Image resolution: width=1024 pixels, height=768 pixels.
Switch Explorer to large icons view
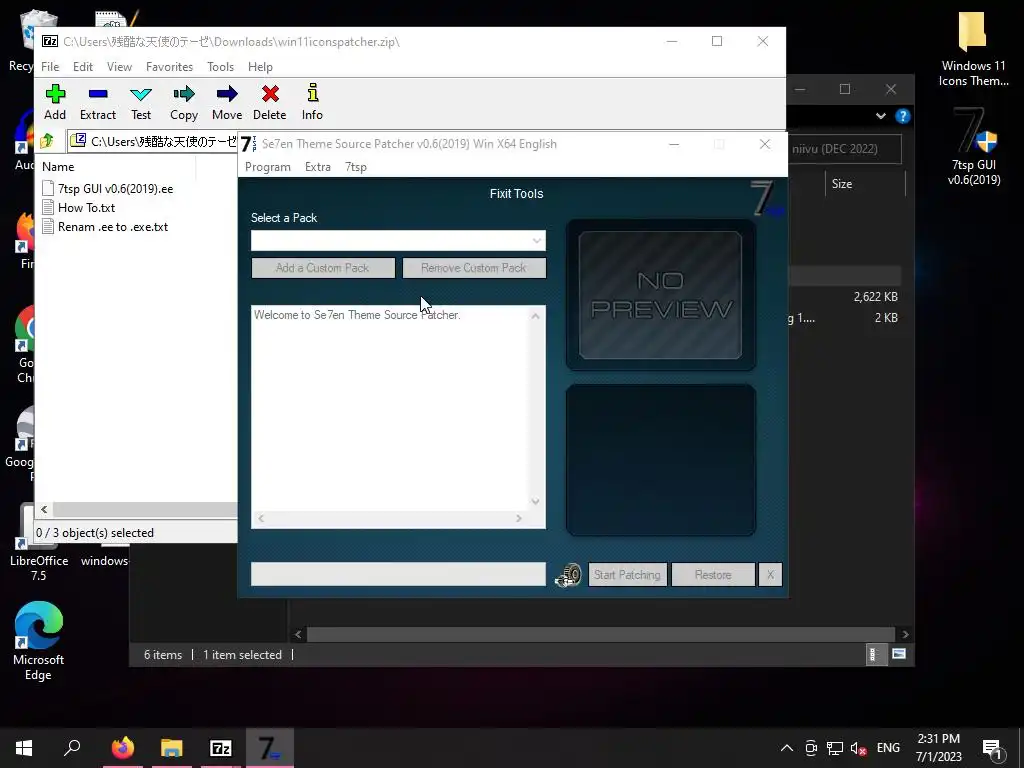pyautogui.click(x=899, y=654)
